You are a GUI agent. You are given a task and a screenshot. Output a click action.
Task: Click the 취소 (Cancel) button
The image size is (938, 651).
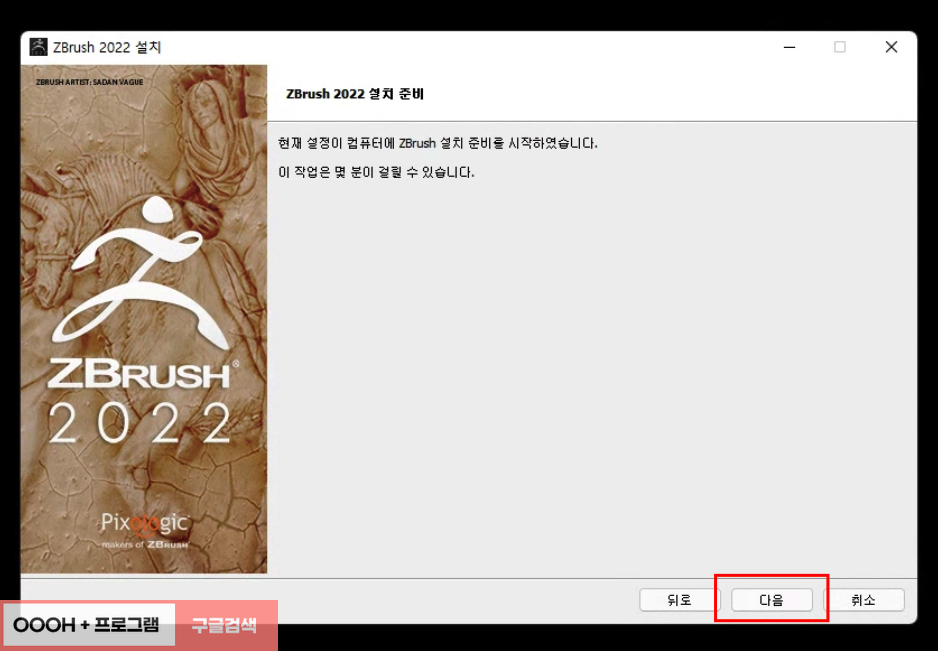(x=864, y=600)
